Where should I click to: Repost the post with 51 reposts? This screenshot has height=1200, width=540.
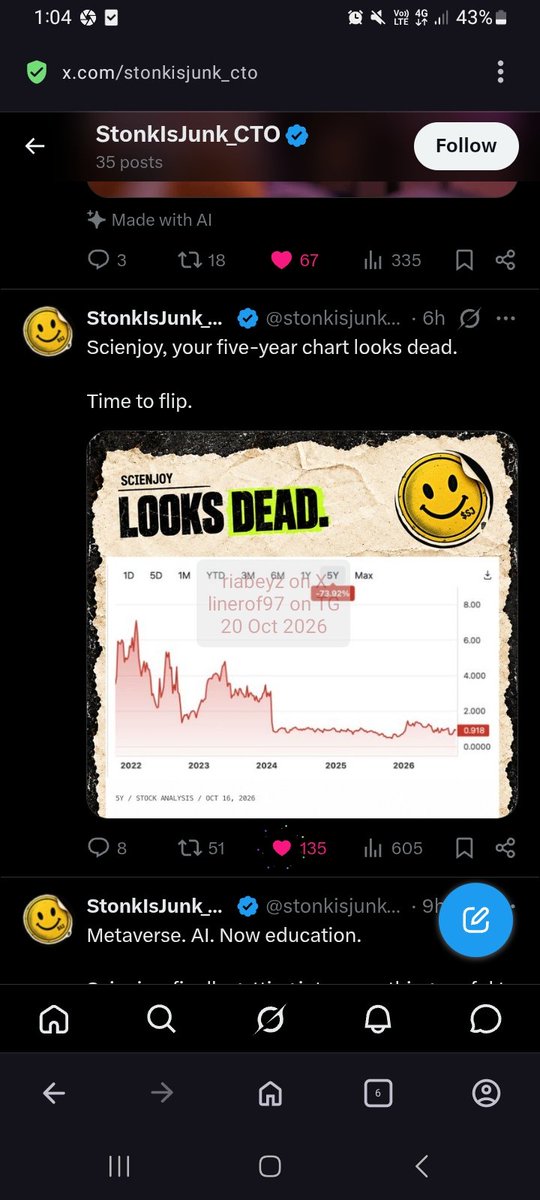click(x=200, y=848)
